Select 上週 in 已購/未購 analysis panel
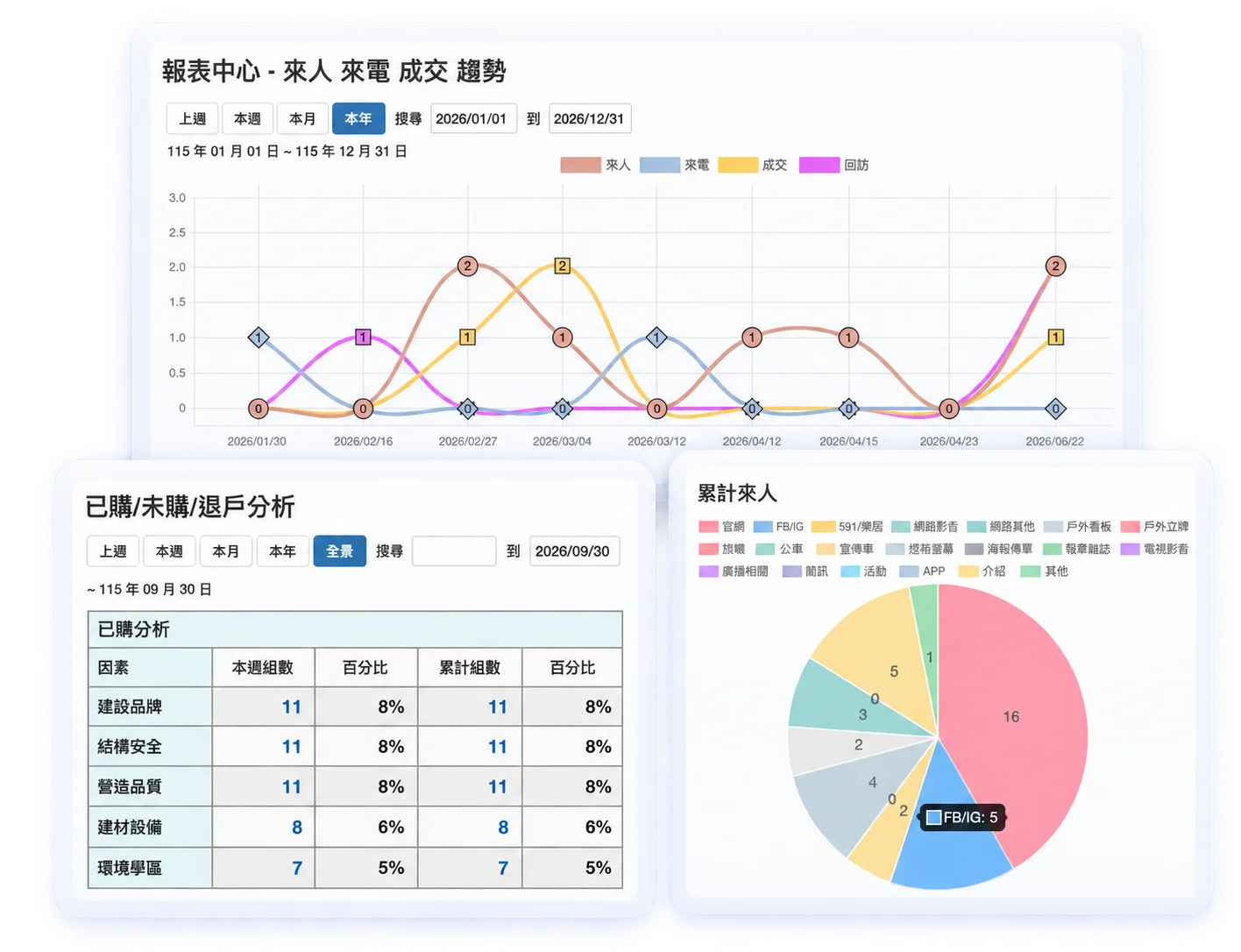This screenshot has width=1241, height=952. point(113,551)
